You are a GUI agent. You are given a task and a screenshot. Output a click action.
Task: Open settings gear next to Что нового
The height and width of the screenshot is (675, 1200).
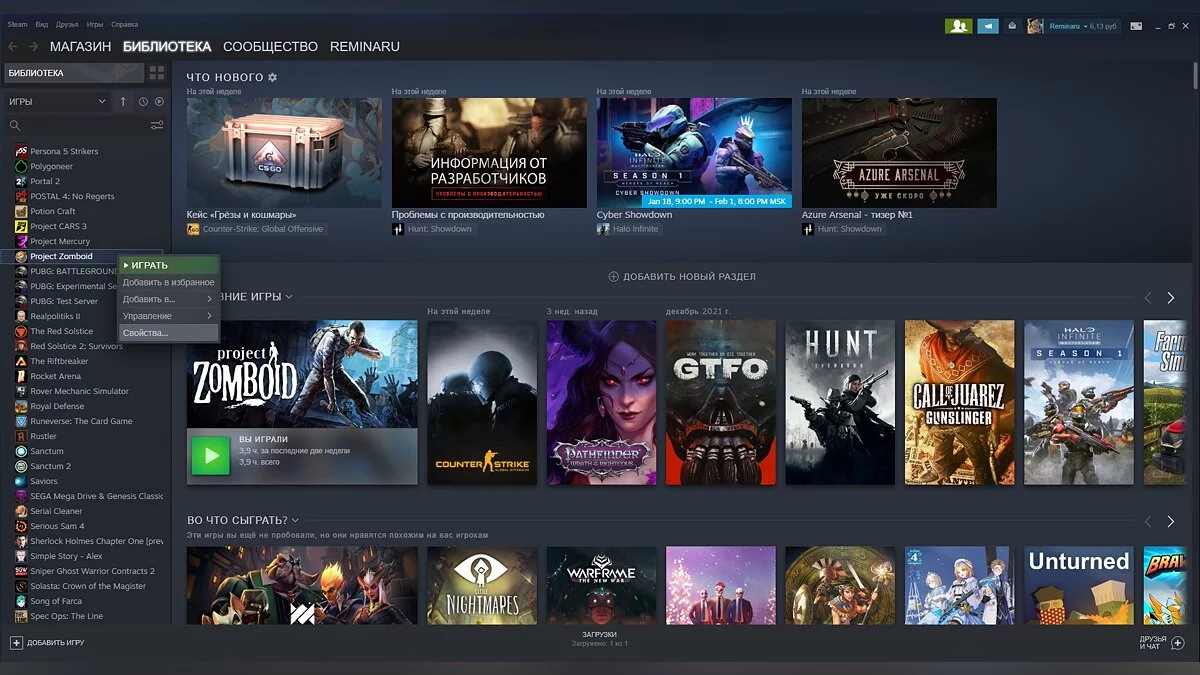[x=273, y=77]
